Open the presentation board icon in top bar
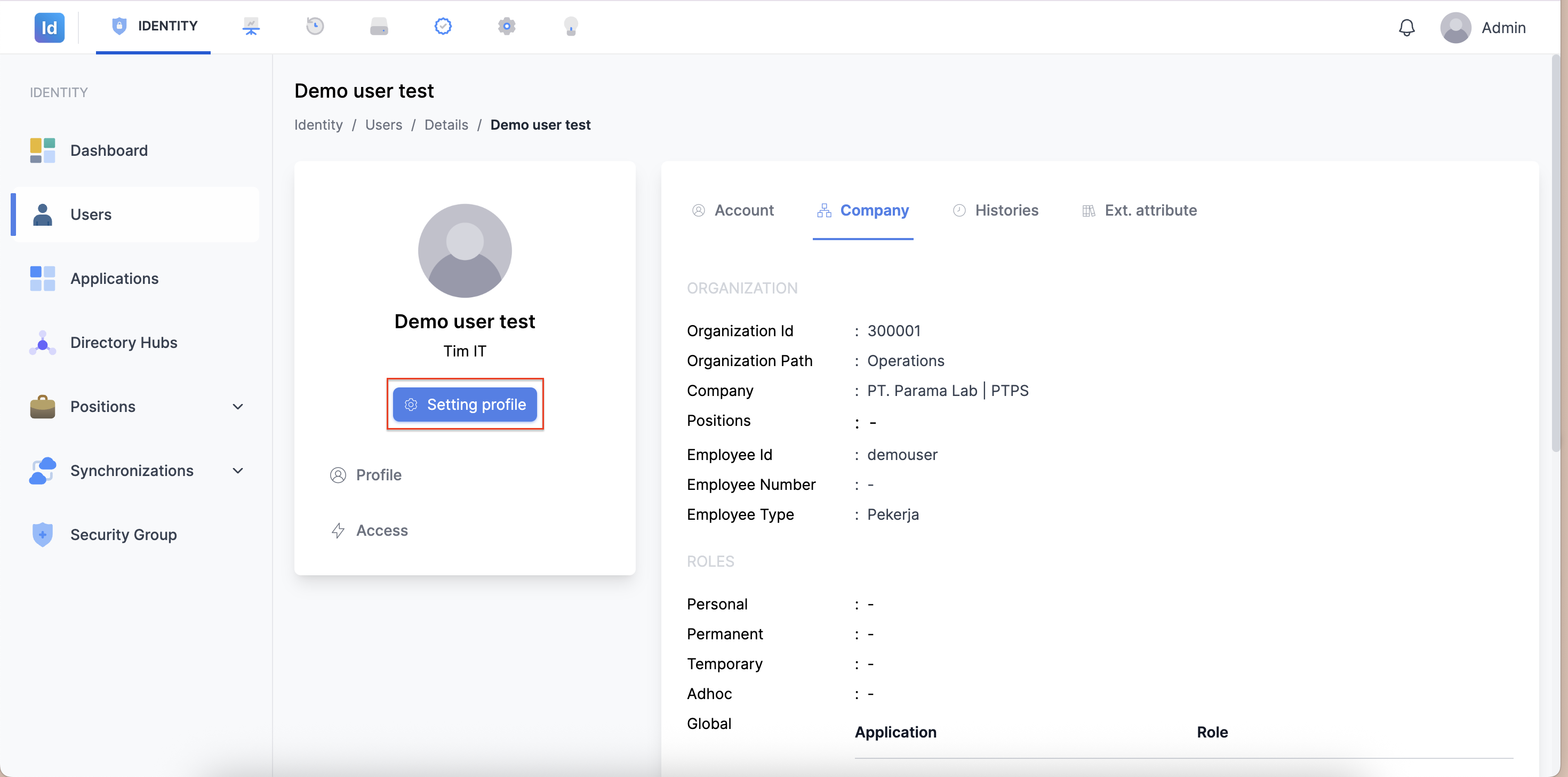This screenshot has width=1568, height=777. tap(251, 26)
